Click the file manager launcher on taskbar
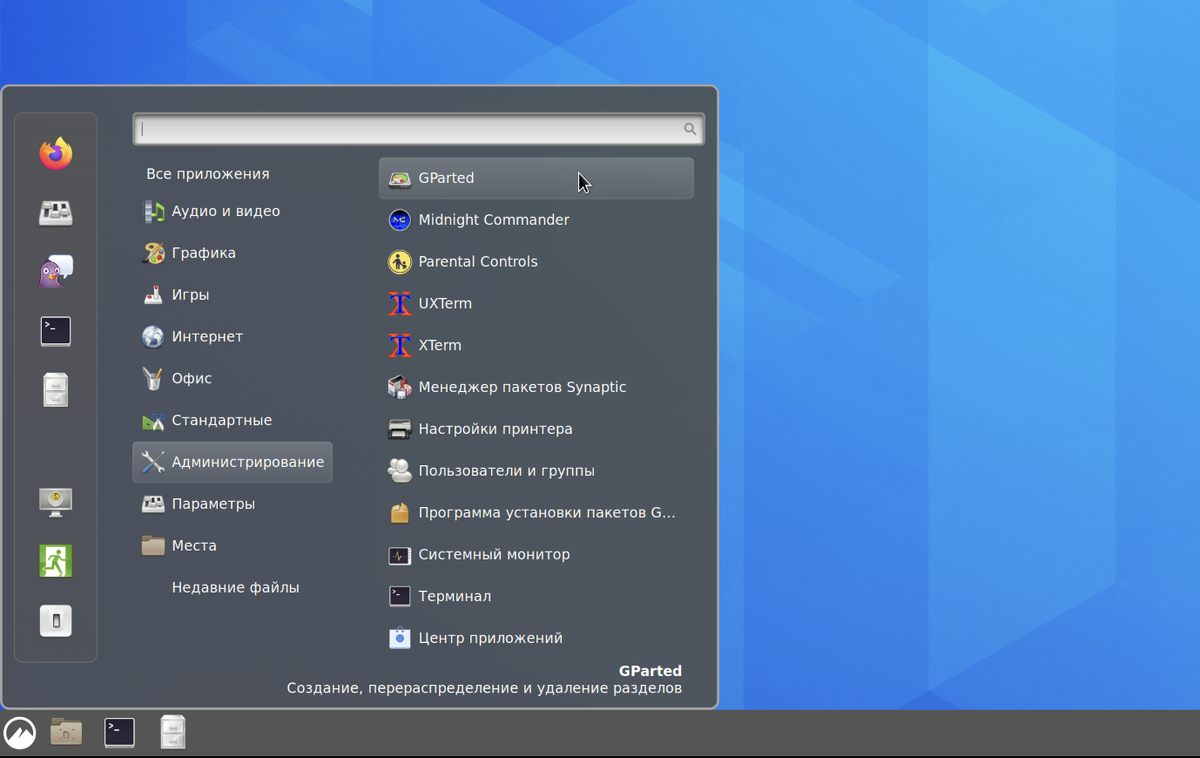Image resolution: width=1200 pixels, height=758 pixels. 173,733
